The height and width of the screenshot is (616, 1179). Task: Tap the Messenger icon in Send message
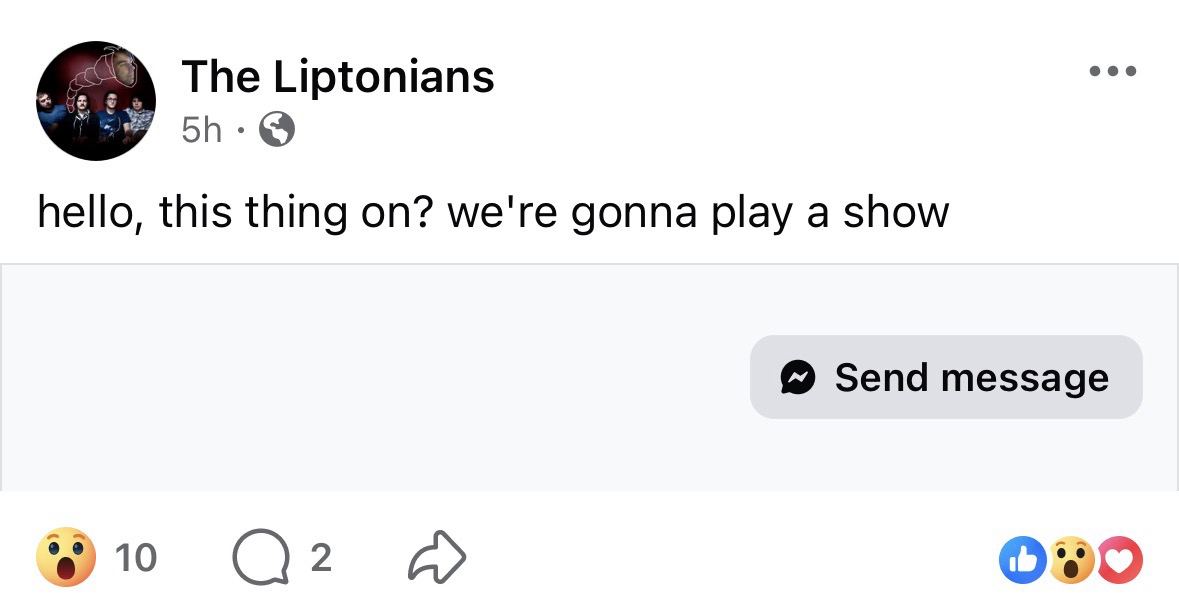click(x=798, y=377)
